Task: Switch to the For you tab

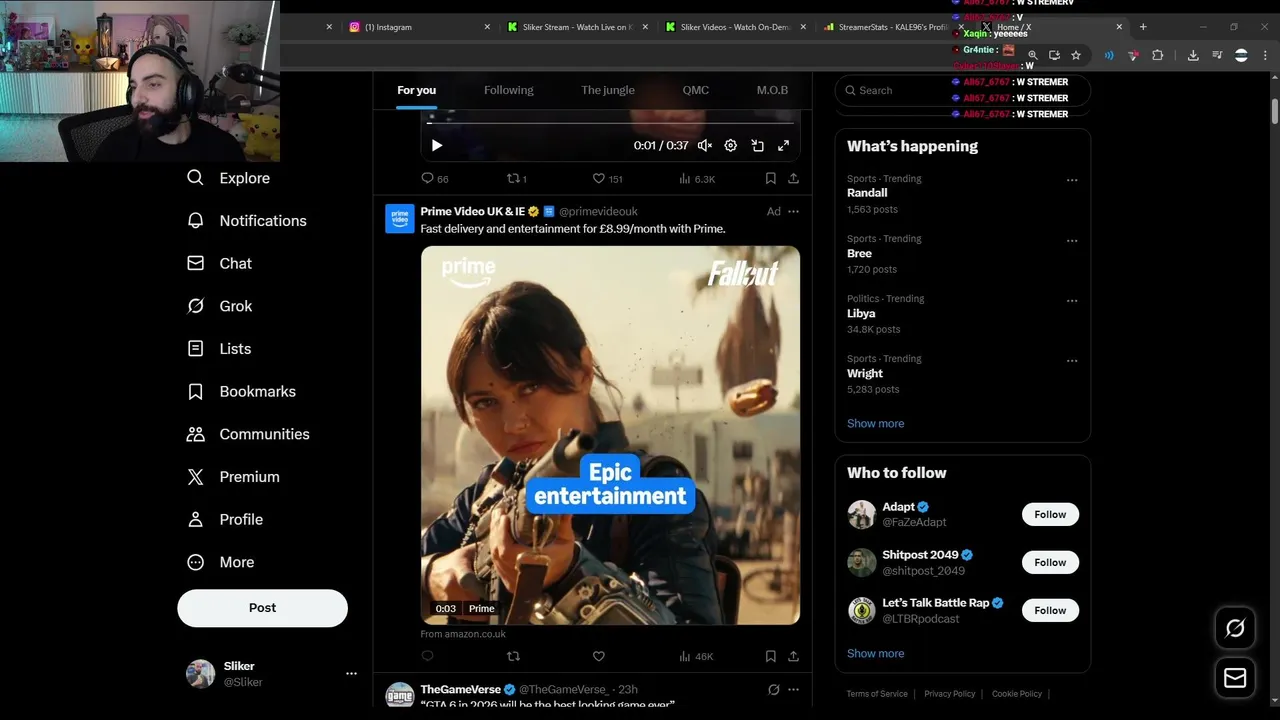Action: point(416,90)
